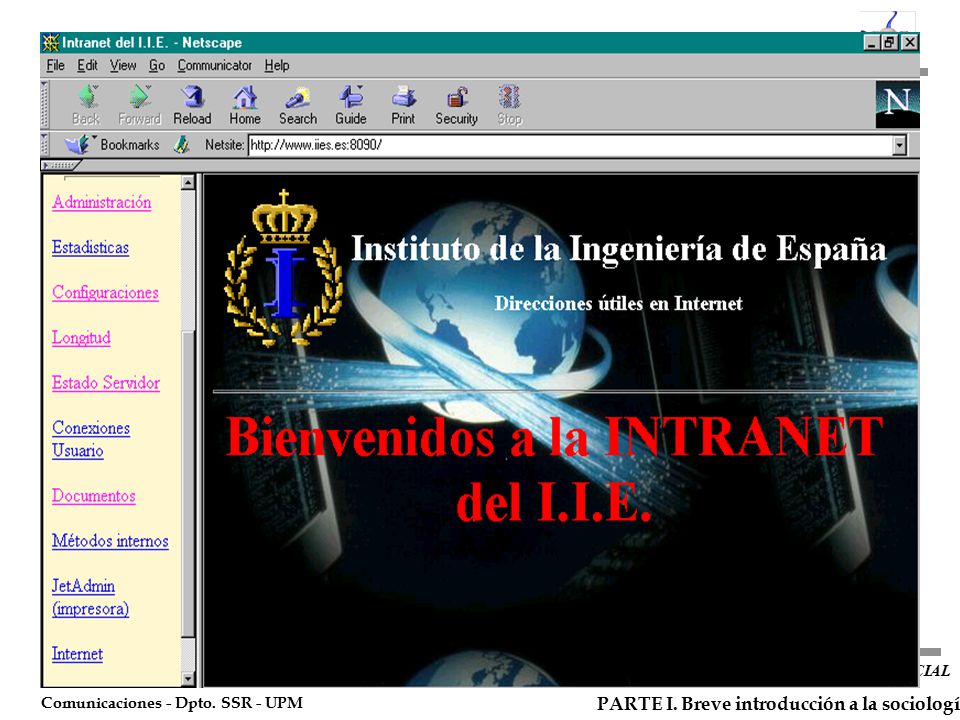The image size is (960, 720).
Task: Go to the Home page icon
Action: click(x=245, y=105)
